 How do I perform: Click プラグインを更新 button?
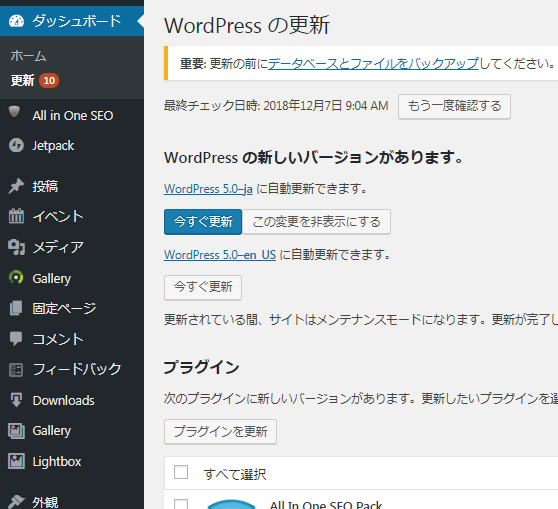click(x=220, y=431)
